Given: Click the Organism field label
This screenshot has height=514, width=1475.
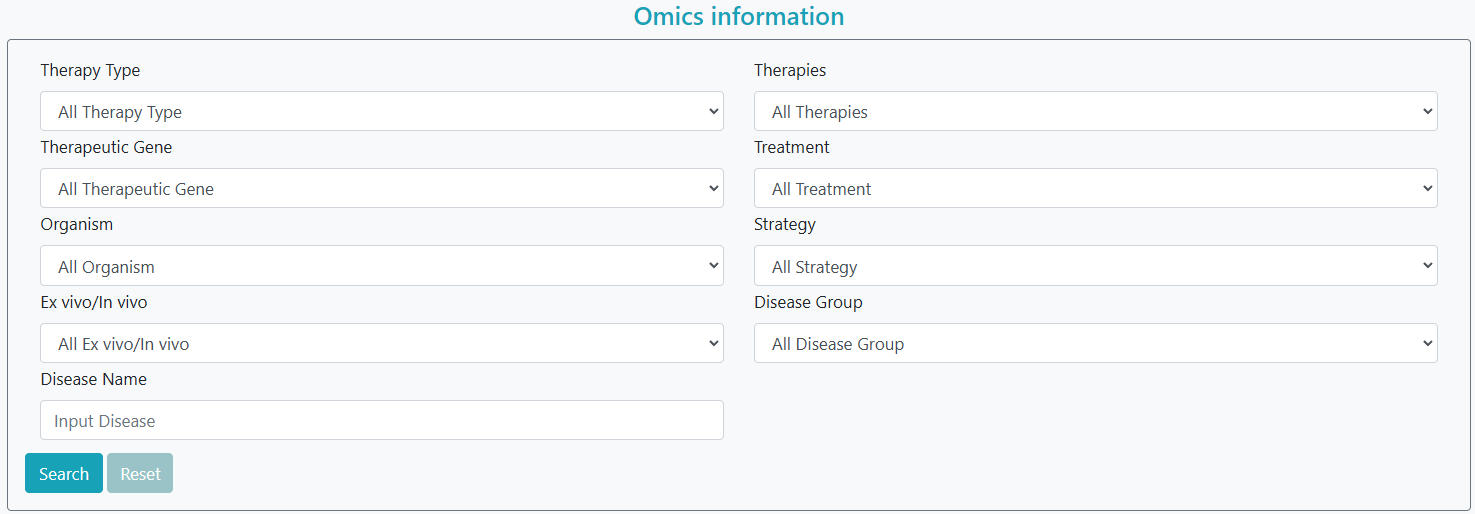Looking at the screenshot, I should point(77,224).
